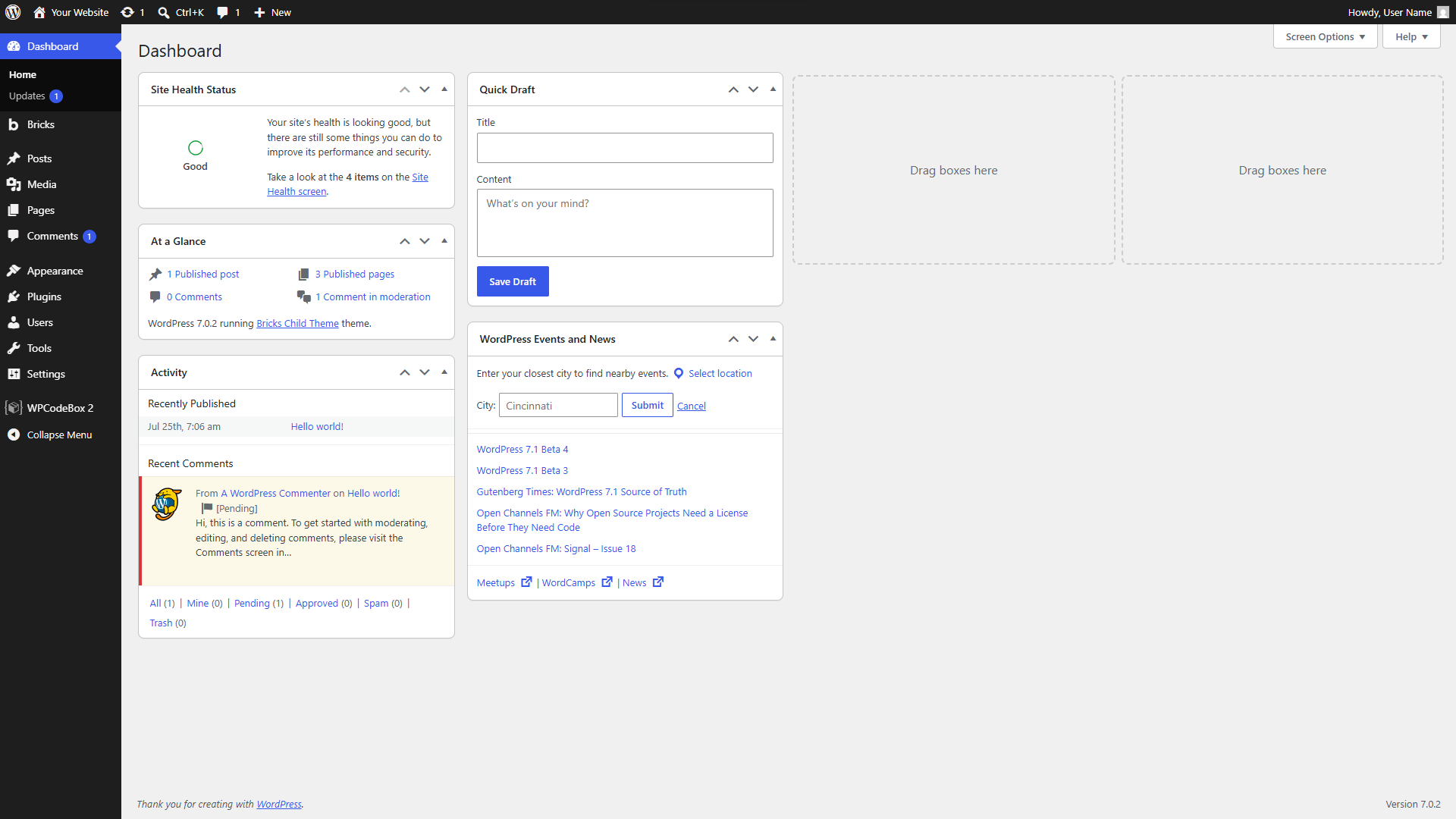This screenshot has width=1456, height=819.
Task: Move Quick Draft widget up
Action: tap(733, 89)
